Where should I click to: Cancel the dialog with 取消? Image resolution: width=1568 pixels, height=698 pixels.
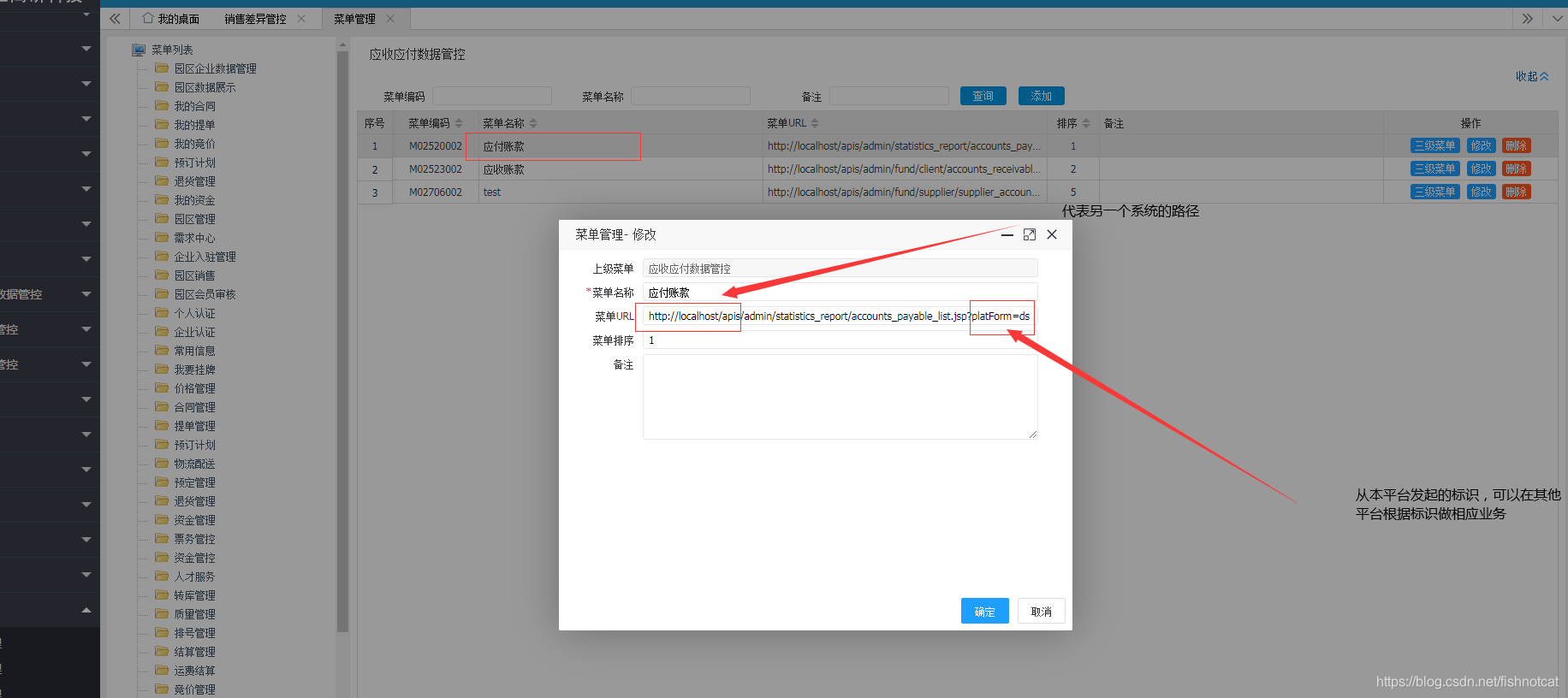[x=1042, y=611]
